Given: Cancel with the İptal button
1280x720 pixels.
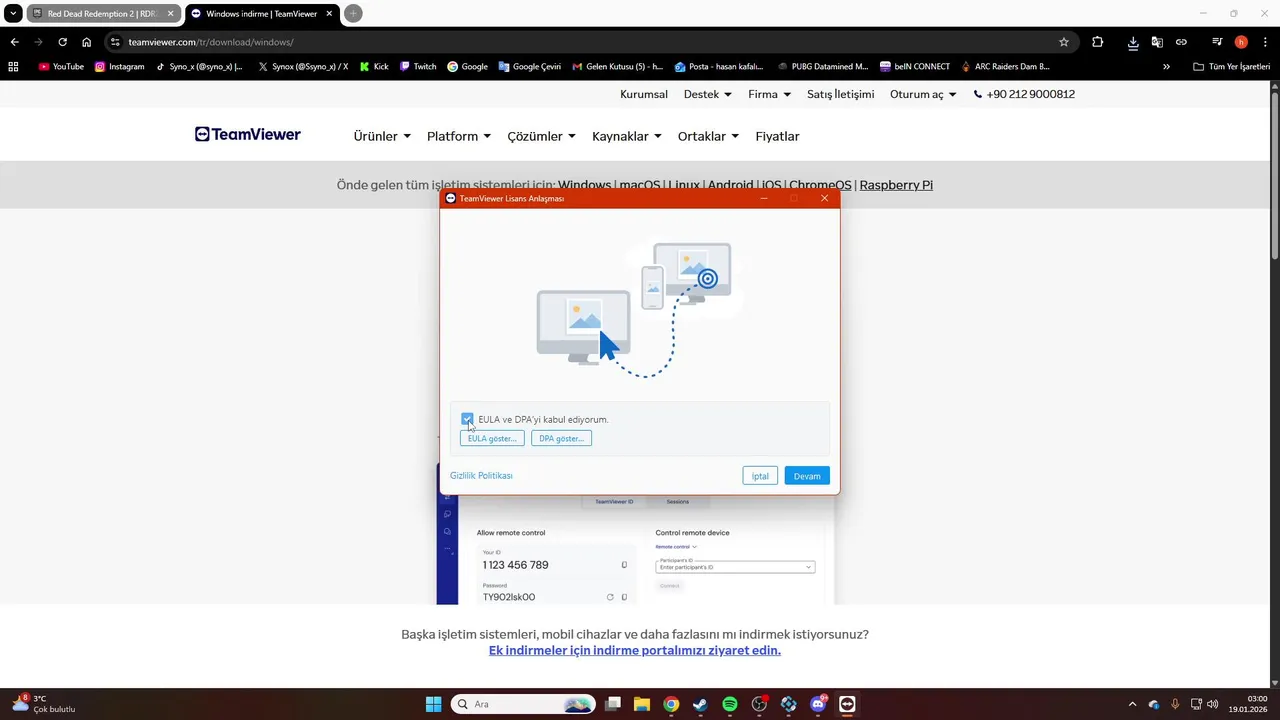Looking at the screenshot, I should (760, 476).
